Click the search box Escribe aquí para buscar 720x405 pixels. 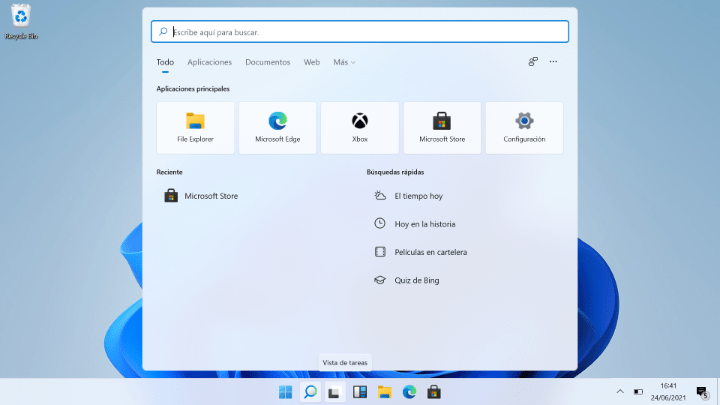(360, 32)
